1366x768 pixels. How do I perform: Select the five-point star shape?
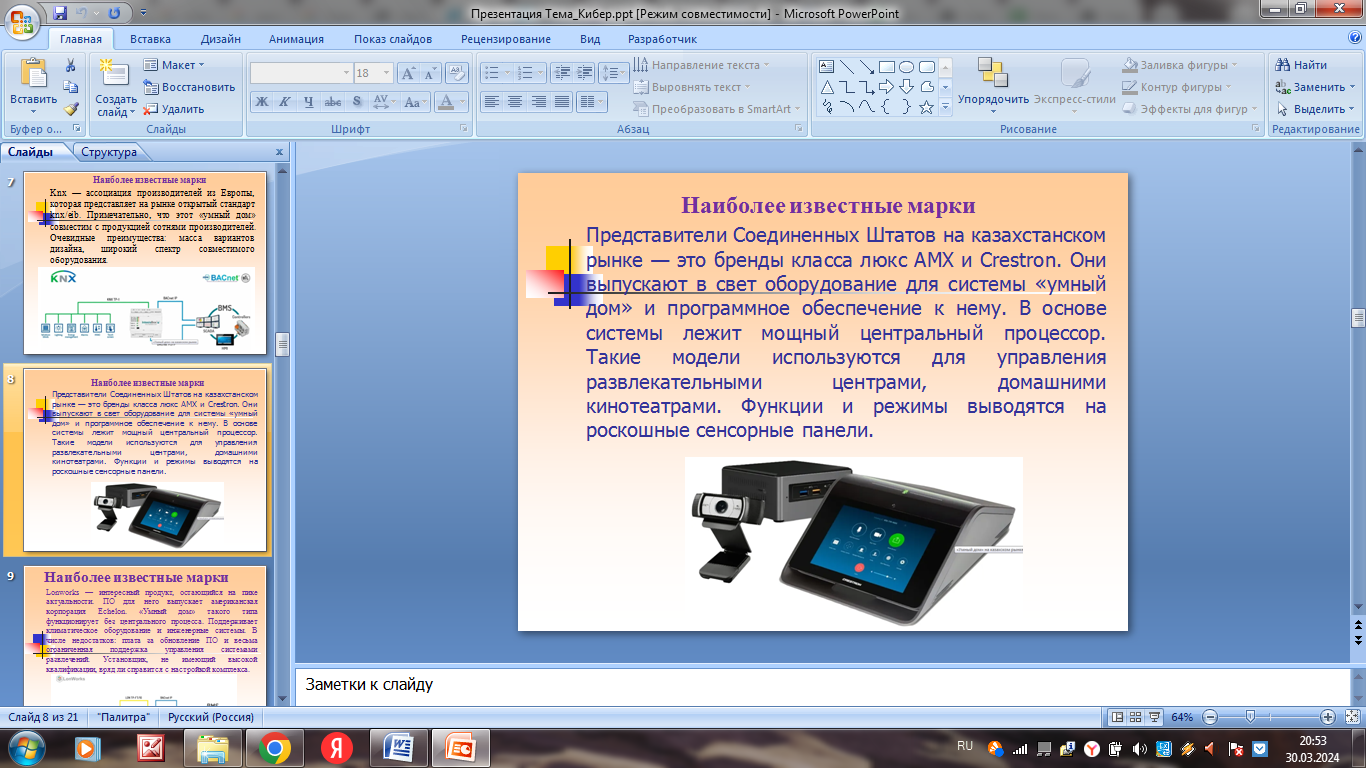tap(927, 107)
